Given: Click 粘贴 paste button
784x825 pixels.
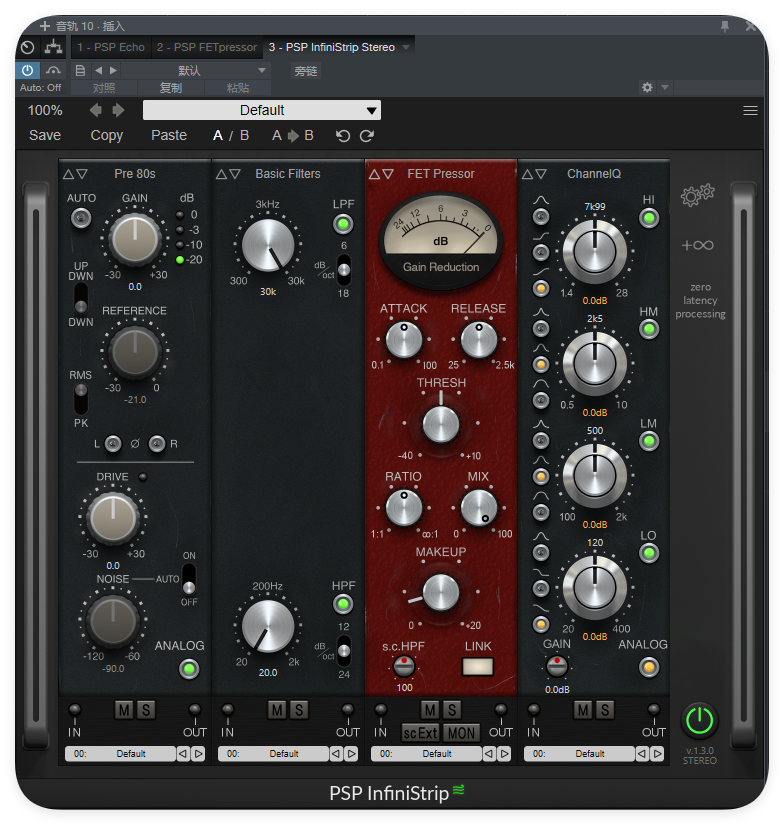Looking at the screenshot, I should [238, 88].
